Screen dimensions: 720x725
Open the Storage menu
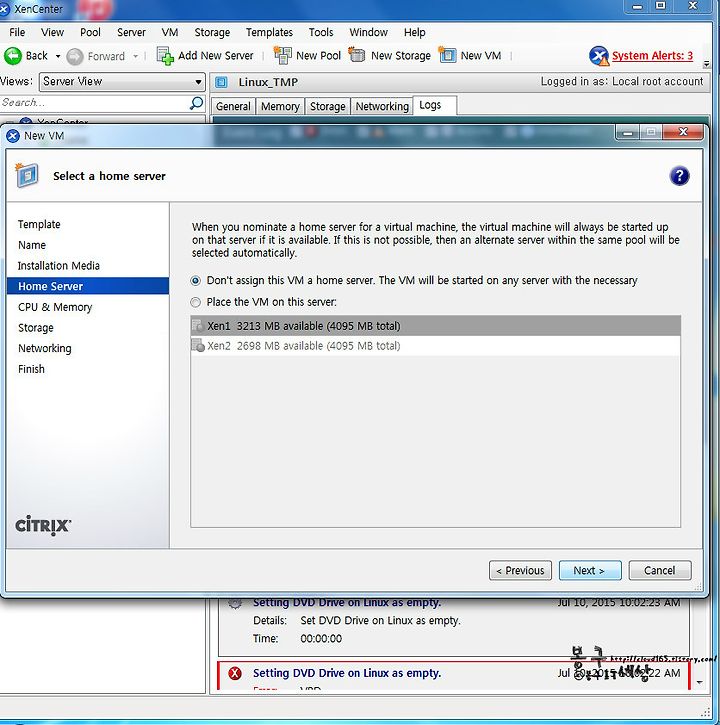tap(212, 32)
